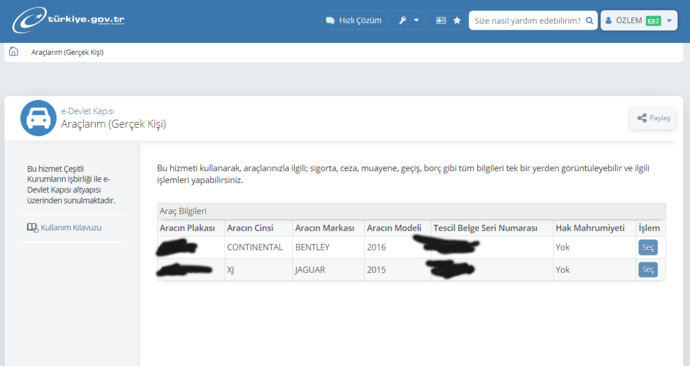Click the Paylaş share button
The width and height of the screenshot is (690, 366).
[x=653, y=118]
